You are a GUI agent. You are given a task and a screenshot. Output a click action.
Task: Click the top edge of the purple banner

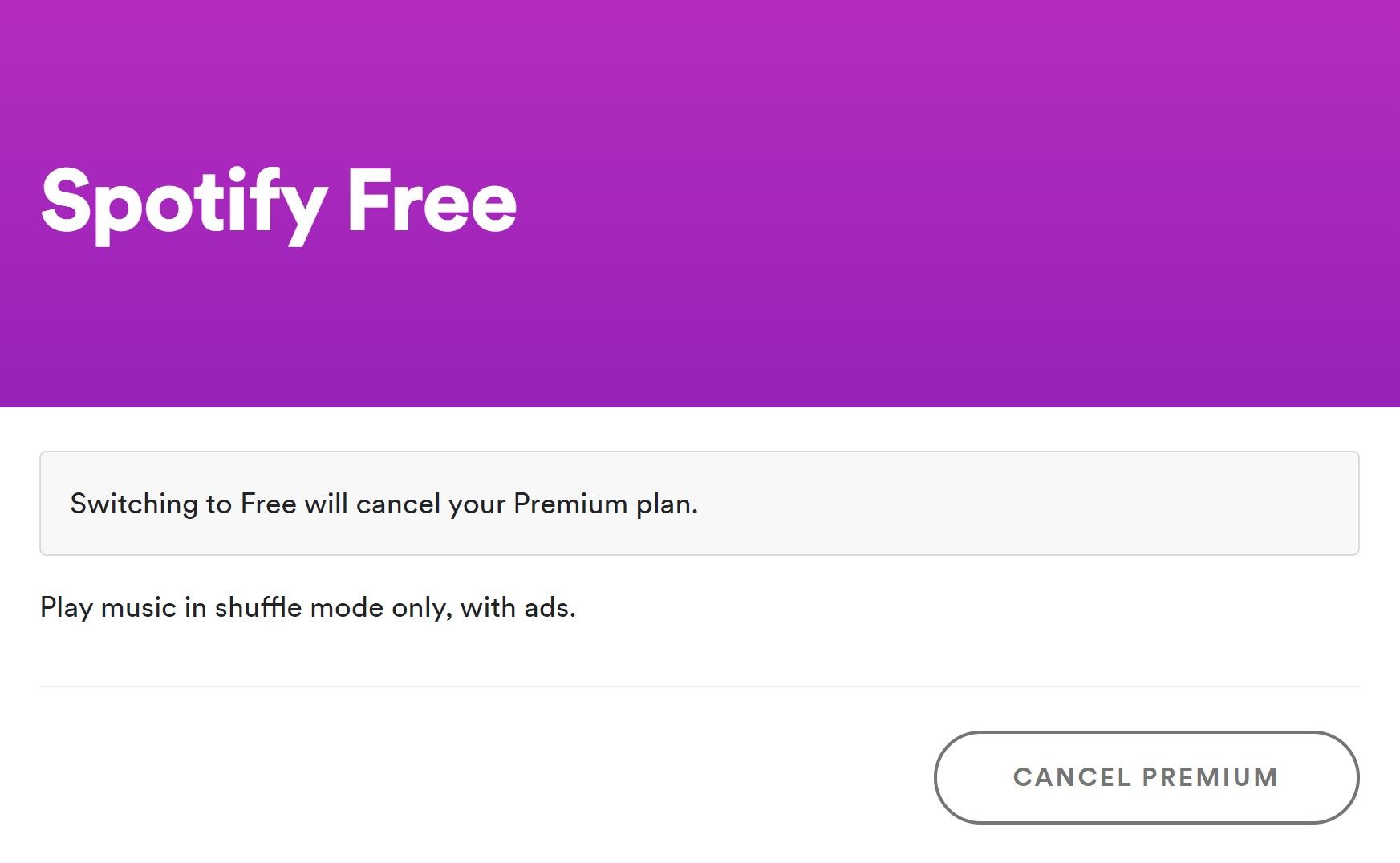tap(698, 8)
